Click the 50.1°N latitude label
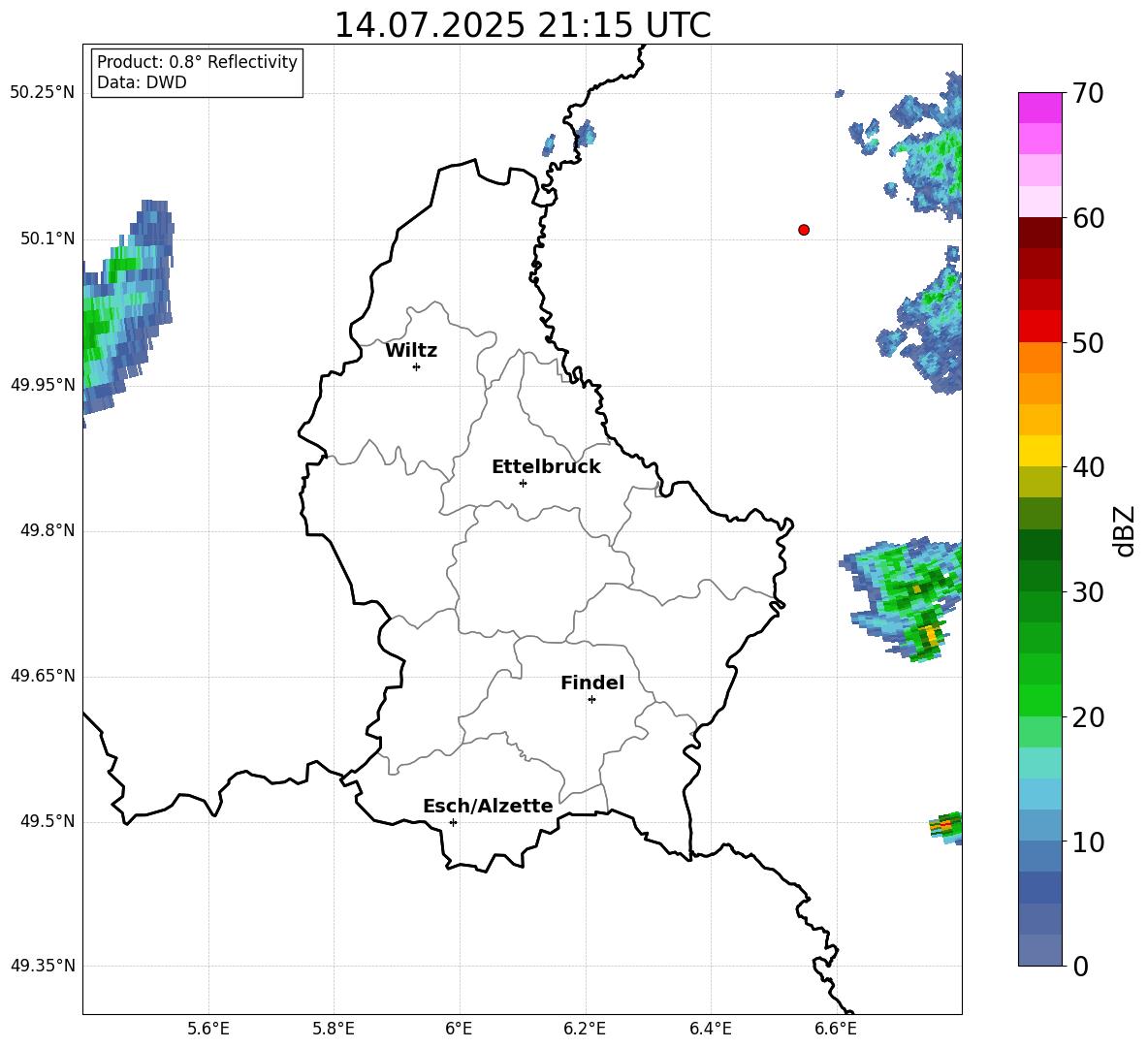This screenshot has height=1048, width=1148. (48, 238)
